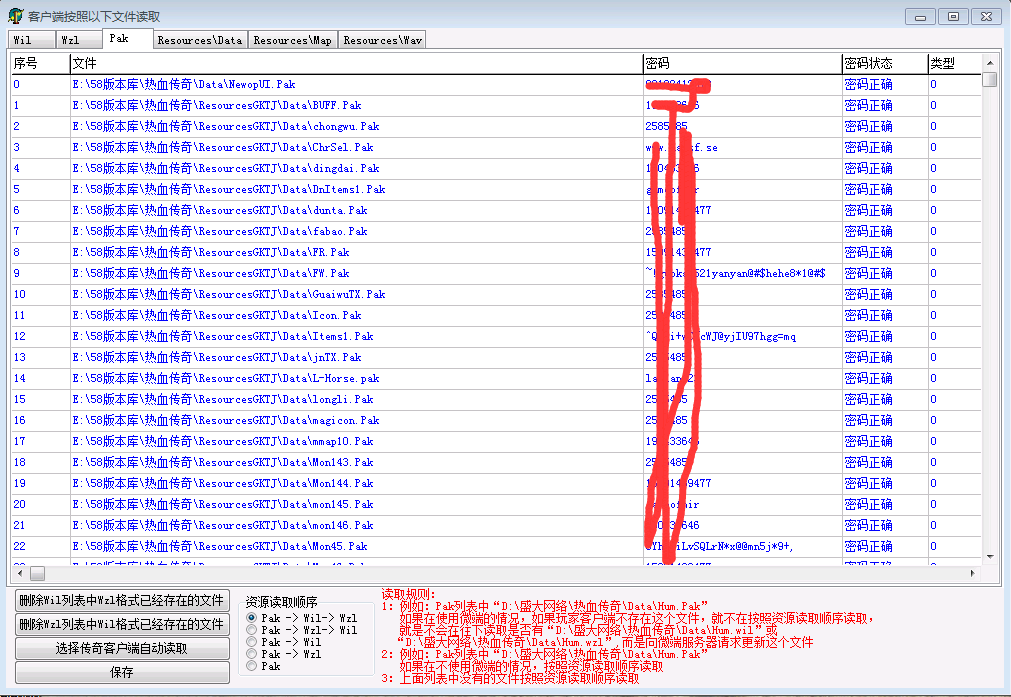Click 密码正确 status in row 0
This screenshot has height=697, width=1011.
pyautogui.click(x=869, y=84)
